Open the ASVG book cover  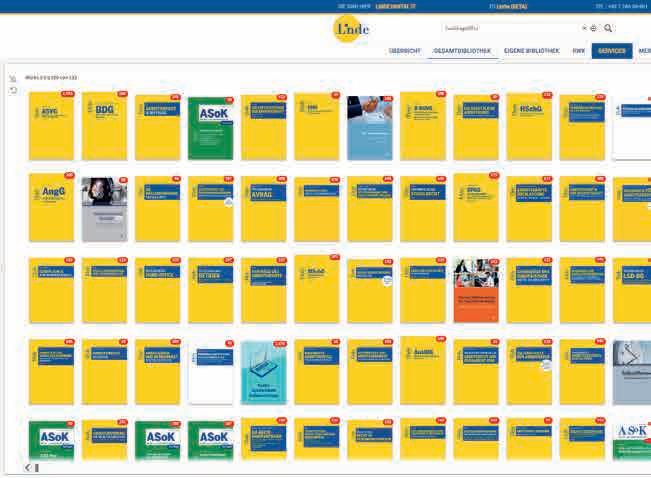click(x=51, y=126)
